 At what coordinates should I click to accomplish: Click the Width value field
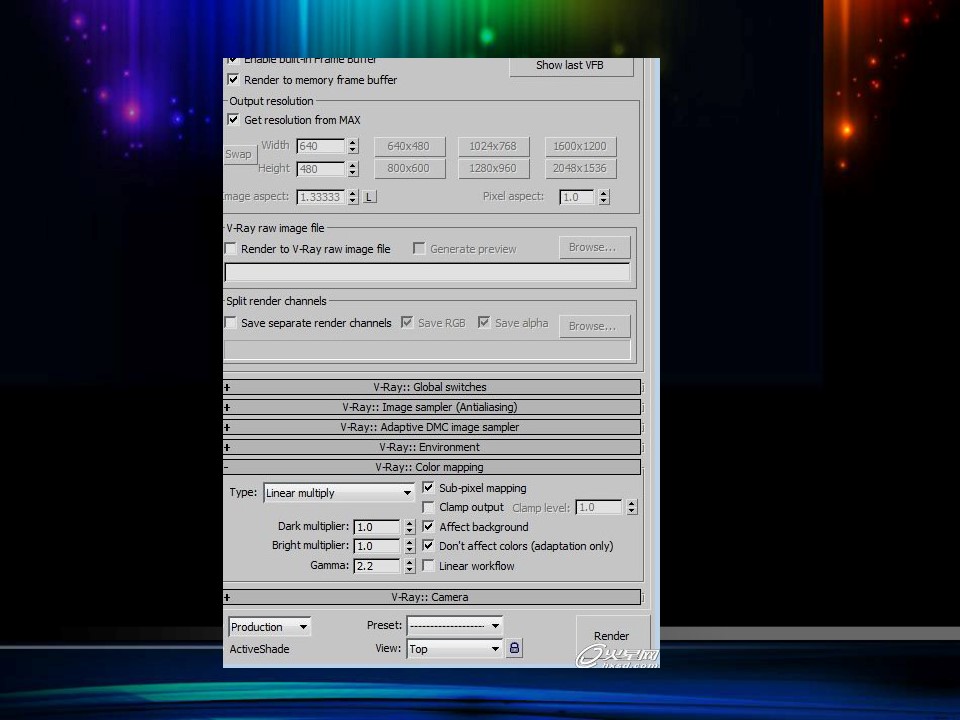coord(321,146)
